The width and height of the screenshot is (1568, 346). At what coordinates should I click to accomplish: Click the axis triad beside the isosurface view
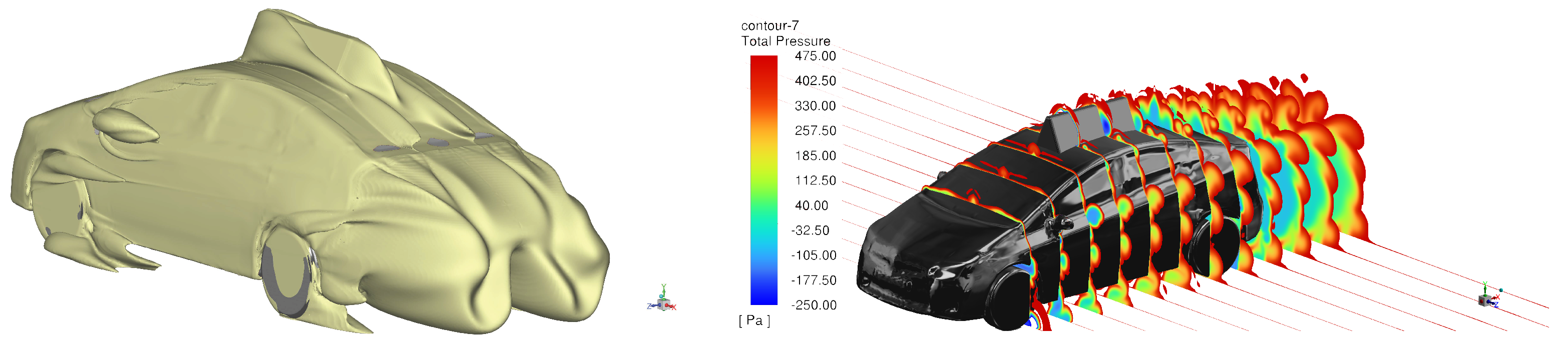[662, 298]
